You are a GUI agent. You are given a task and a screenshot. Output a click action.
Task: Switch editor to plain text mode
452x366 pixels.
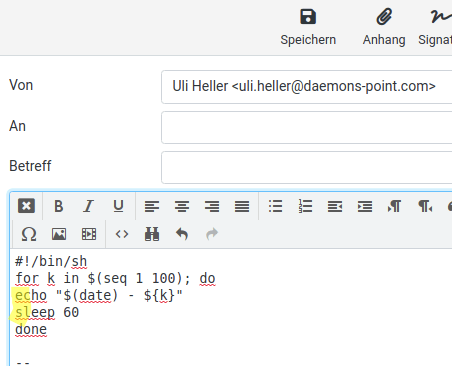(x=26, y=206)
